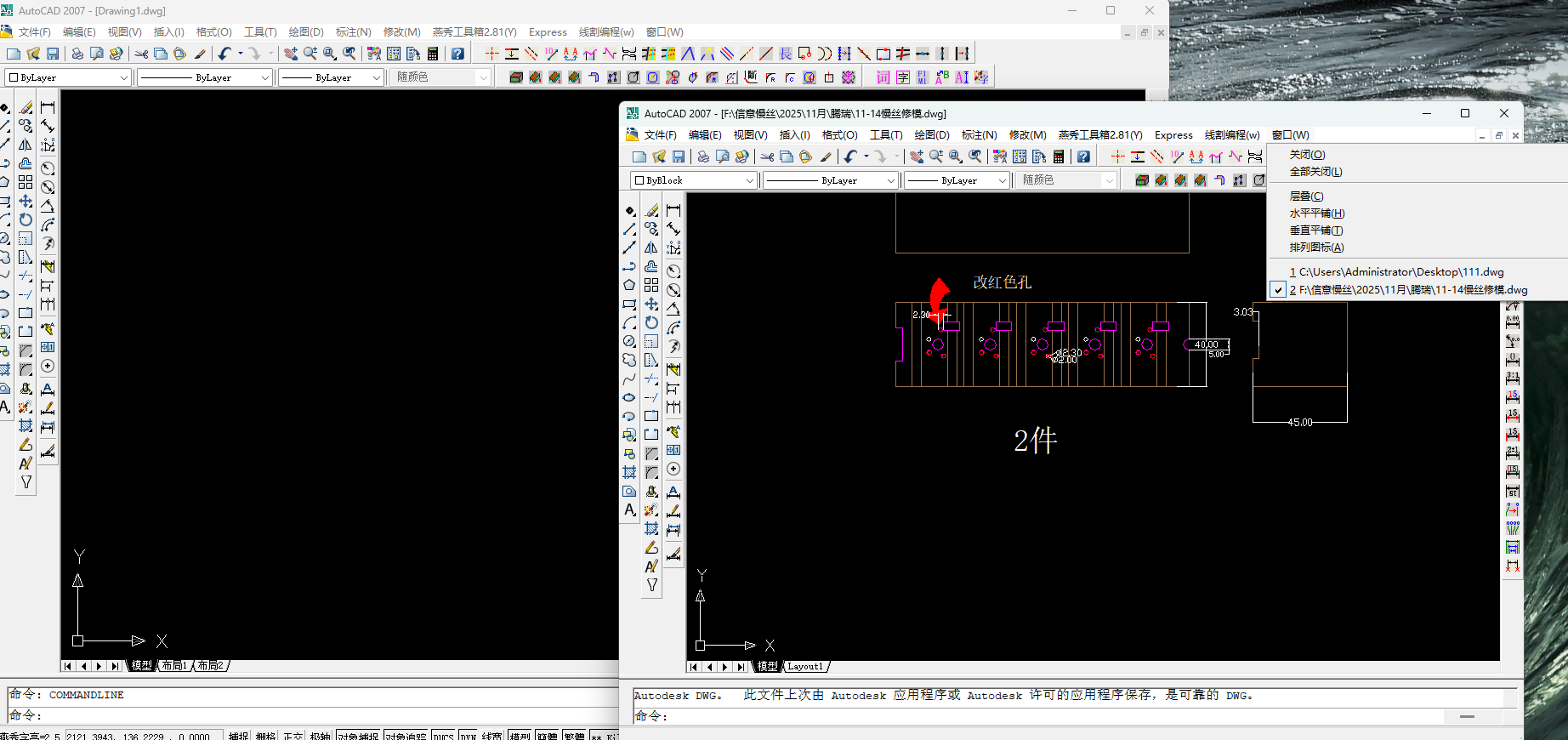
Task: Toggle 对象捕捉 object snap in the status bar
Action: click(358, 736)
